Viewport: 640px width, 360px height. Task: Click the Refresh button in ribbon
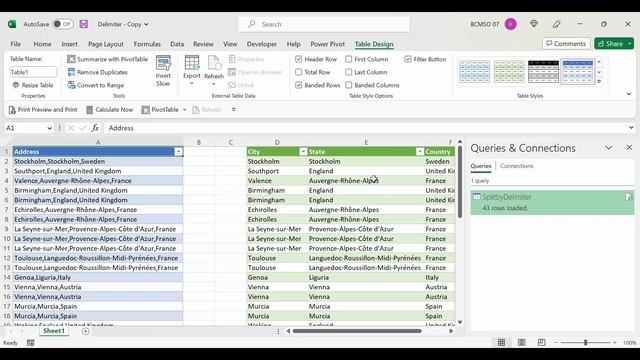(x=214, y=71)
